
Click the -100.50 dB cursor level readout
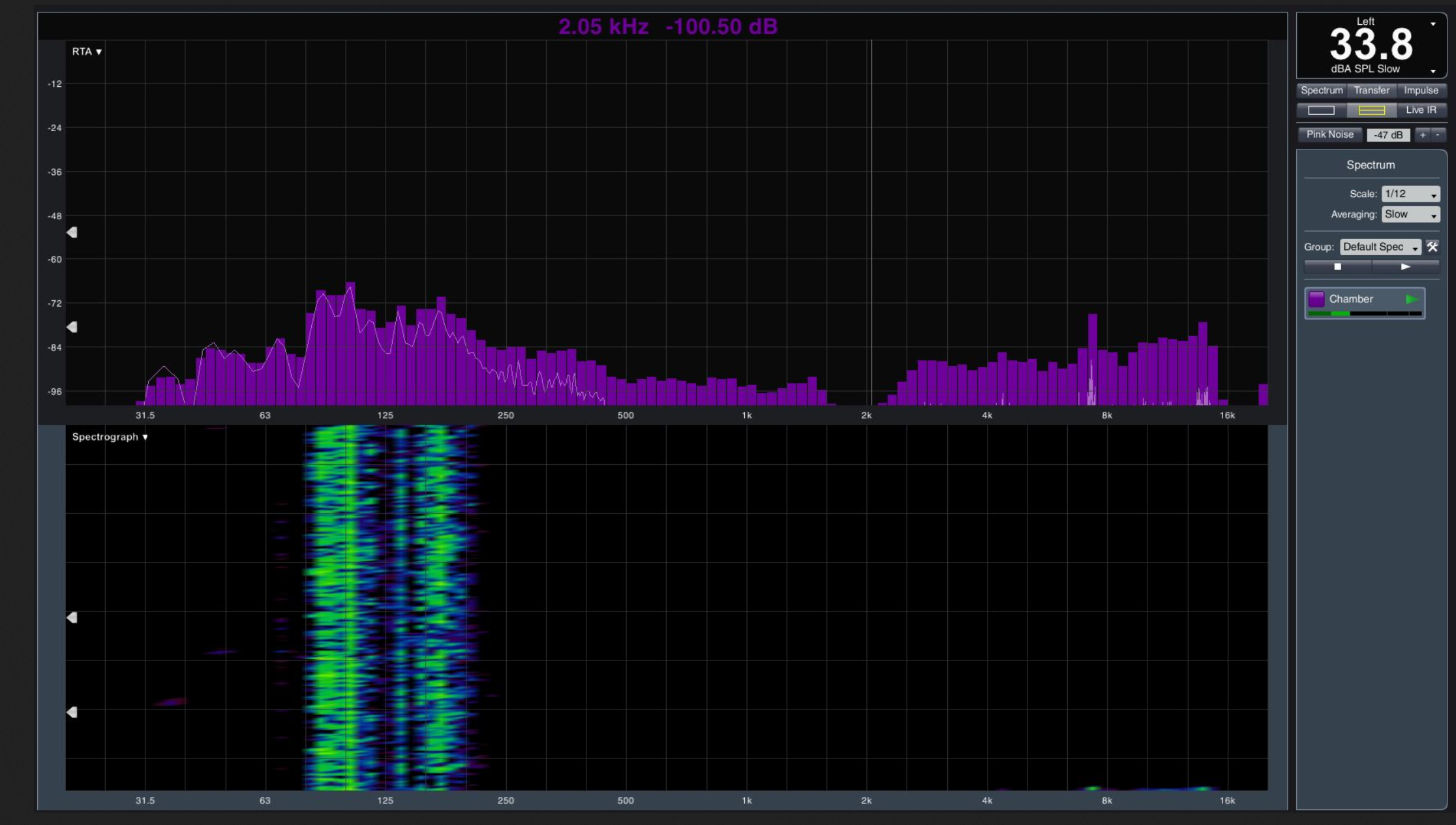721,27
